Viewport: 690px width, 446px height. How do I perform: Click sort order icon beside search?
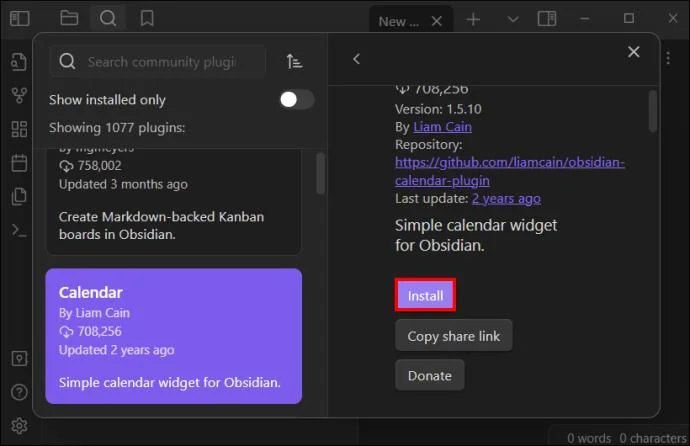coord(294,61)
